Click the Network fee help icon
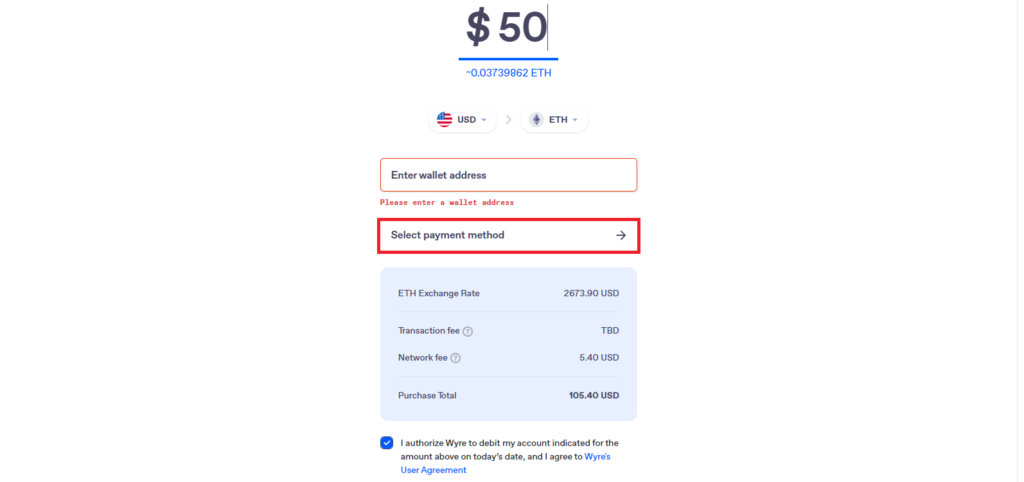The height and width of the screenshot is (482, 1024). click(x=456, y=358)
